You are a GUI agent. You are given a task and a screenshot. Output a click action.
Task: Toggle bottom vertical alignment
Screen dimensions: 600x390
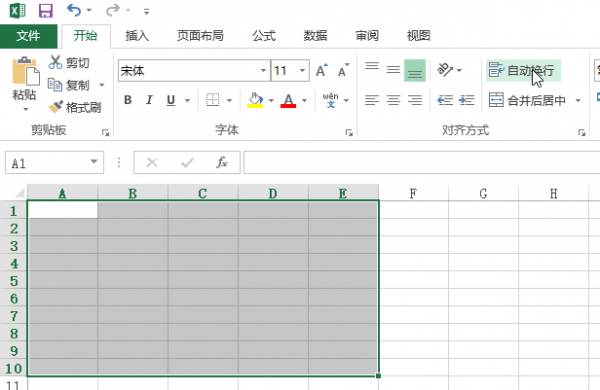(x=415, y=70)
